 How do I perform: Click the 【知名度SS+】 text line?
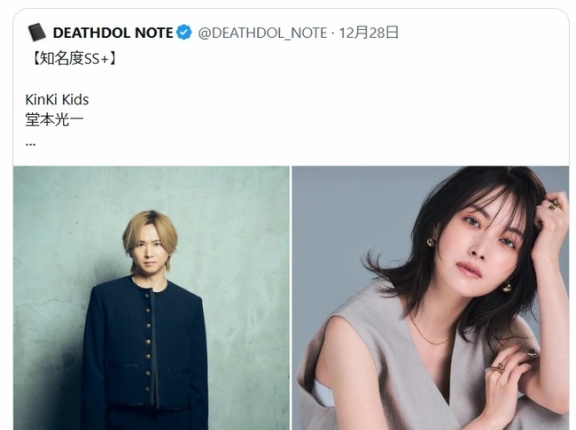click(73, 58)
